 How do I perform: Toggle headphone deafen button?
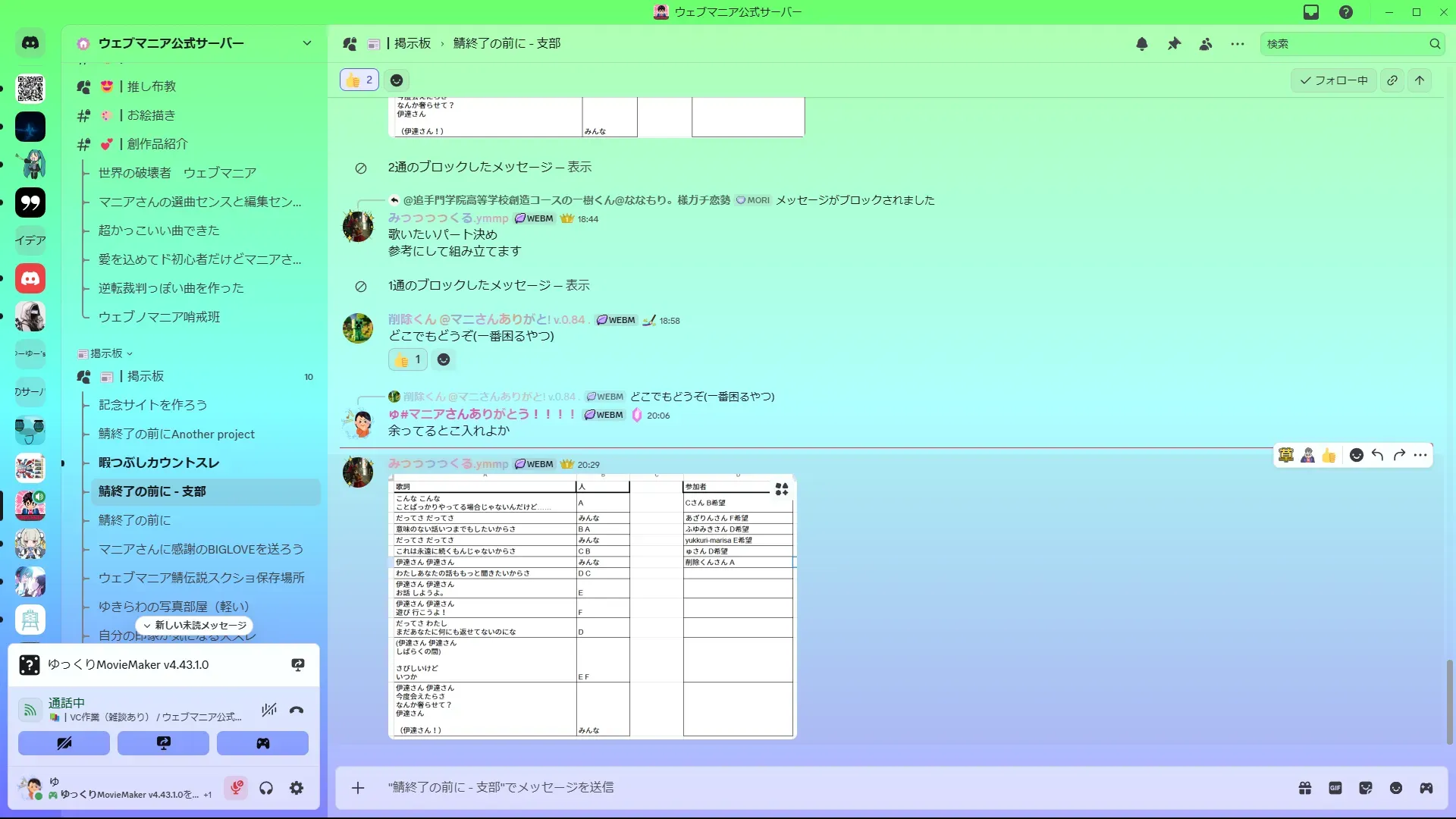click(x=266, y=788)
